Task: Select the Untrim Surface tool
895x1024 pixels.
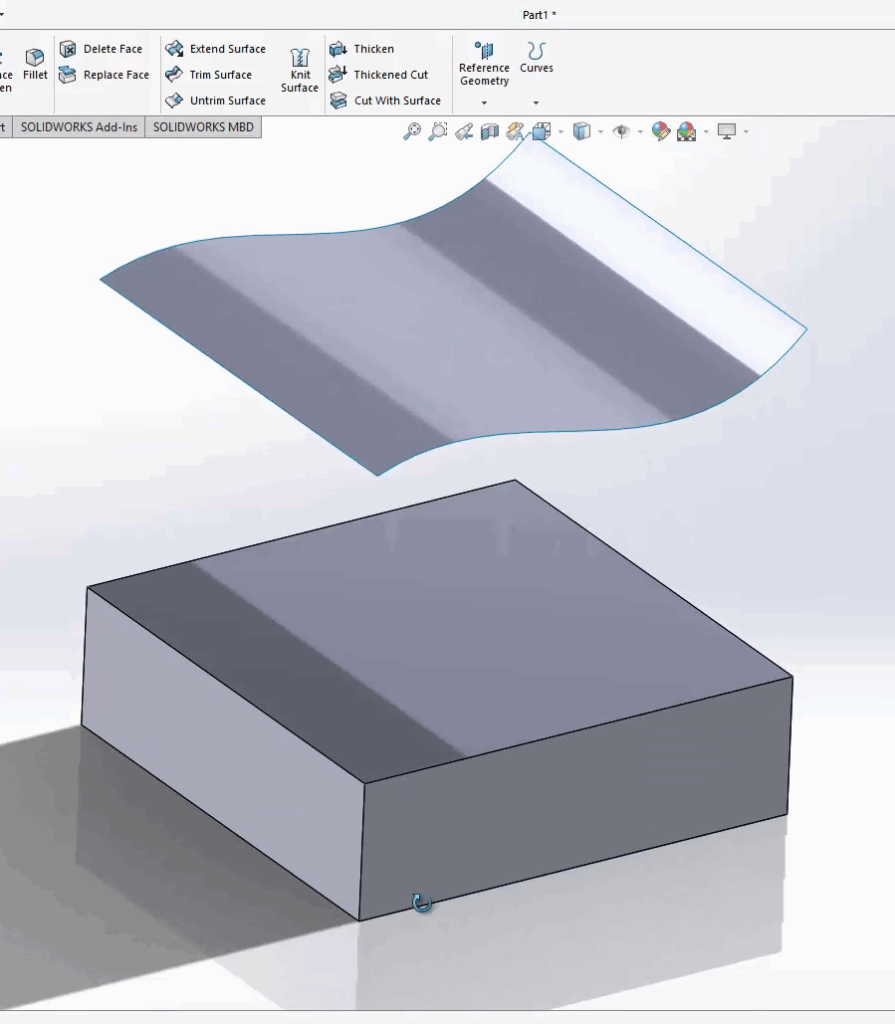Action: [221, 100]
